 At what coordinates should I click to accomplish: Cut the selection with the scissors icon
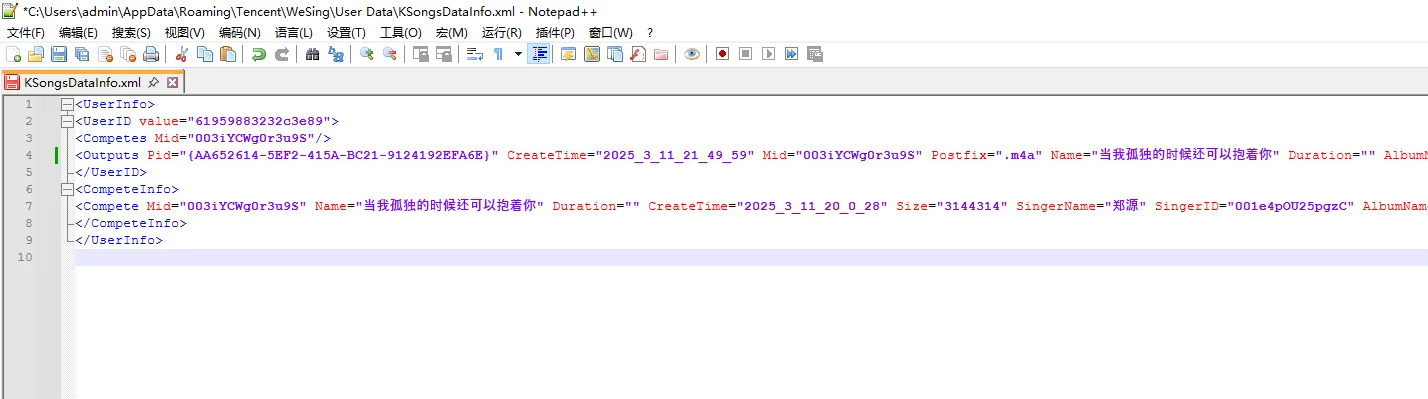pos(182,54)
